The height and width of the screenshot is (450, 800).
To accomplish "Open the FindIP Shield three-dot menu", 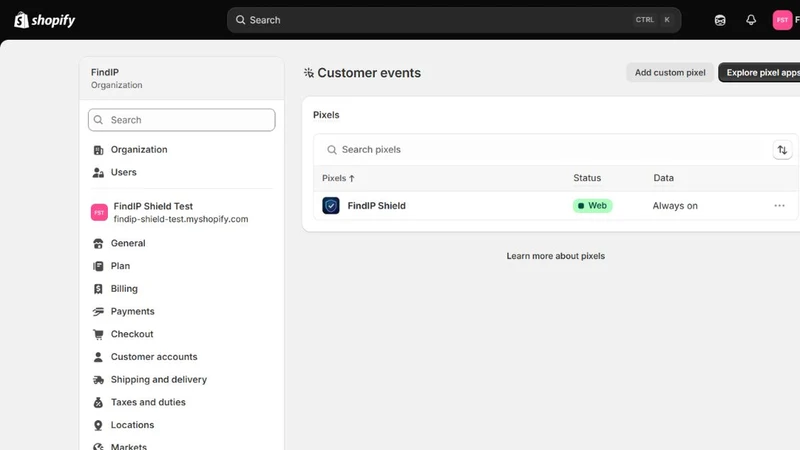I will click(x=779, y=206).
